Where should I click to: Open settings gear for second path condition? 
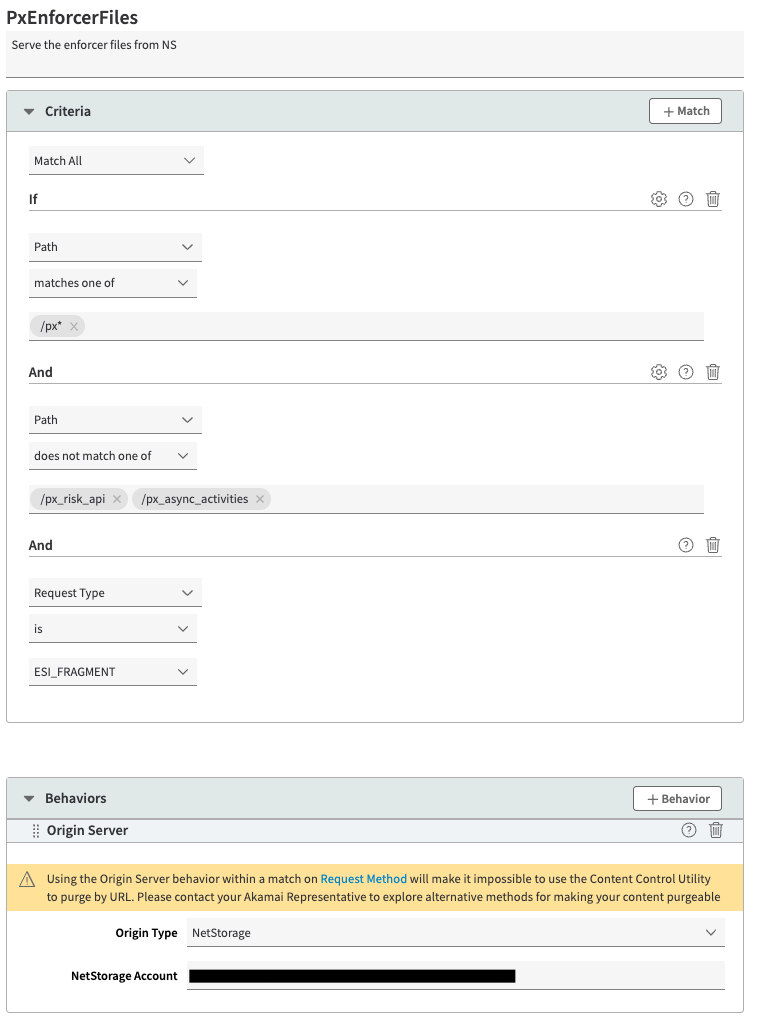pyautogui.click(x=658, y=372)
